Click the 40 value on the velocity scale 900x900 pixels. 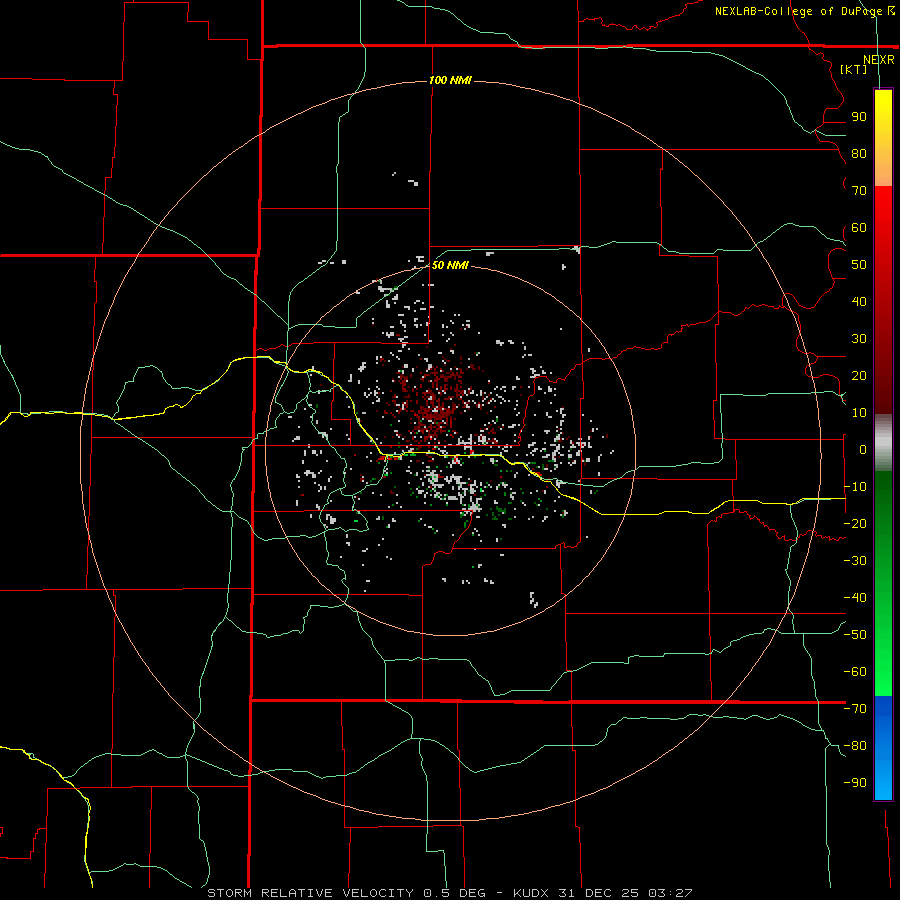click(x=859, y=302)
